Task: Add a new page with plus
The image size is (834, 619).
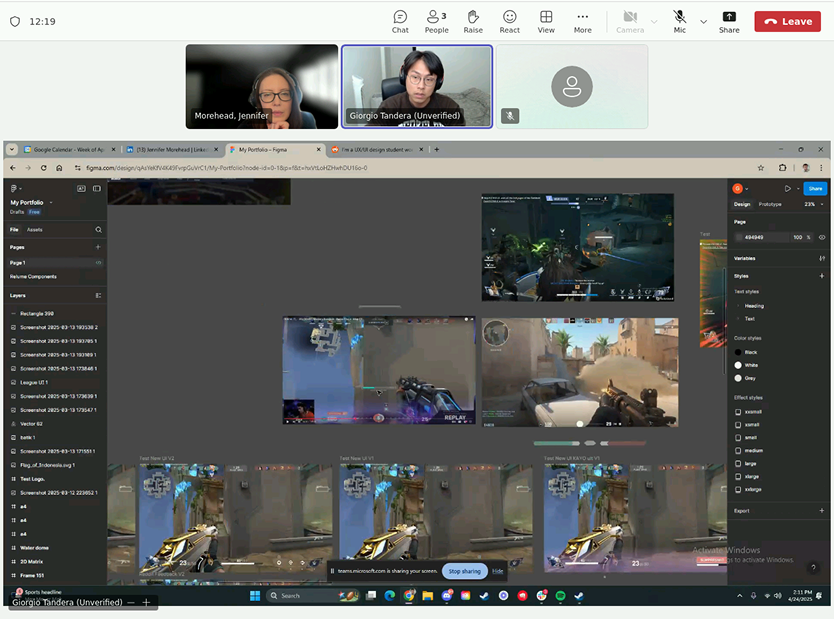Action: click(98, 247)
